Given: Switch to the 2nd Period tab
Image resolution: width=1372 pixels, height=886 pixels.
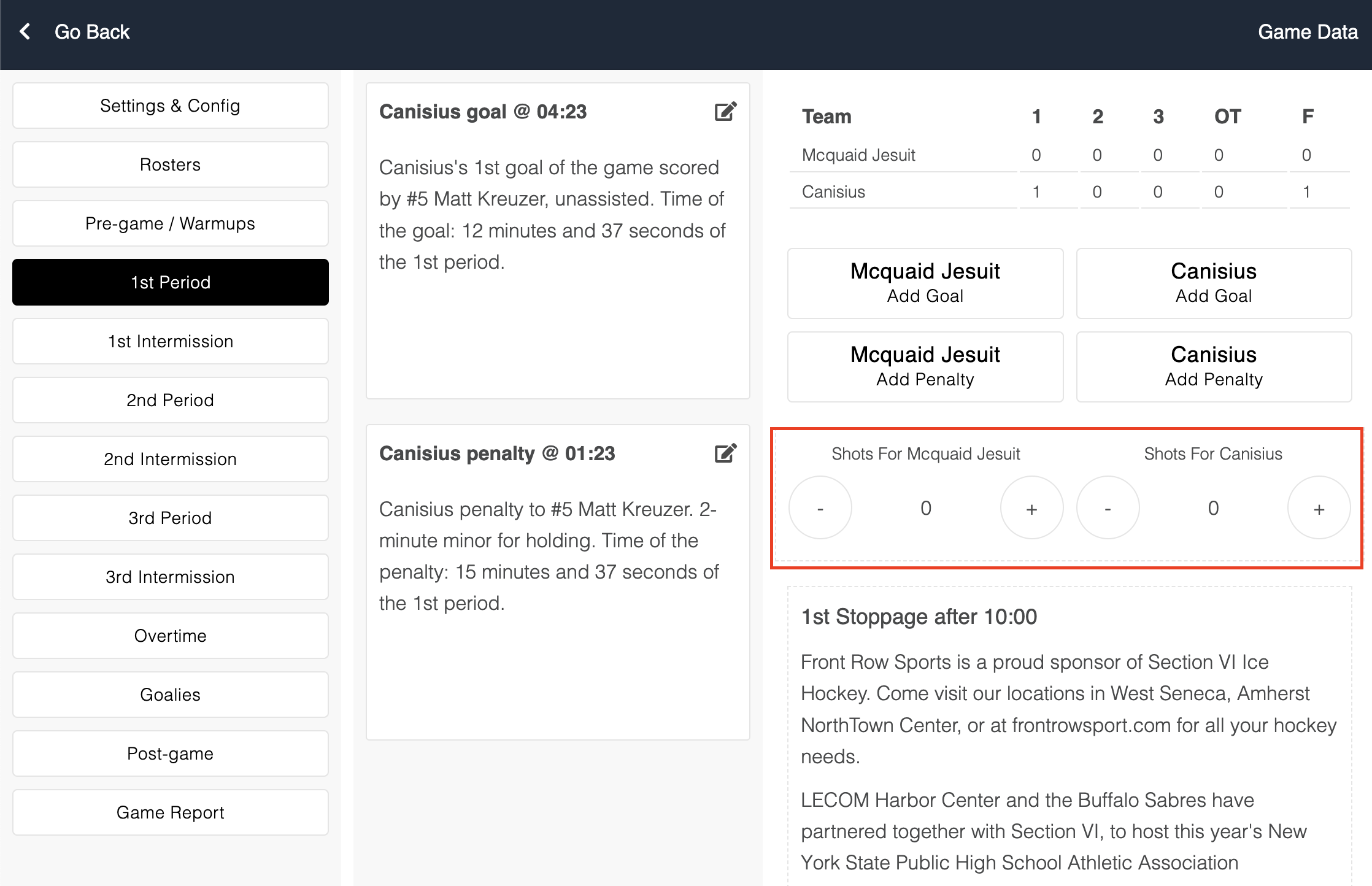Looking at the screenshot, I should [170, 400].
